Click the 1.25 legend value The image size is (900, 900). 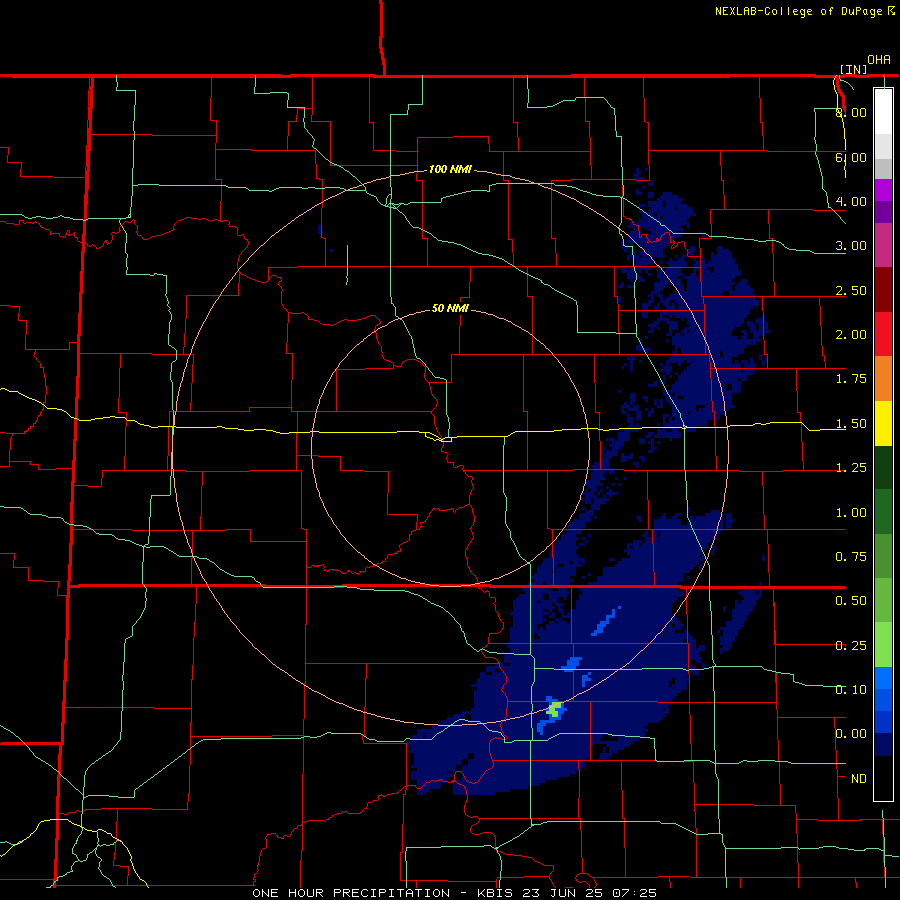coord(851,468)
